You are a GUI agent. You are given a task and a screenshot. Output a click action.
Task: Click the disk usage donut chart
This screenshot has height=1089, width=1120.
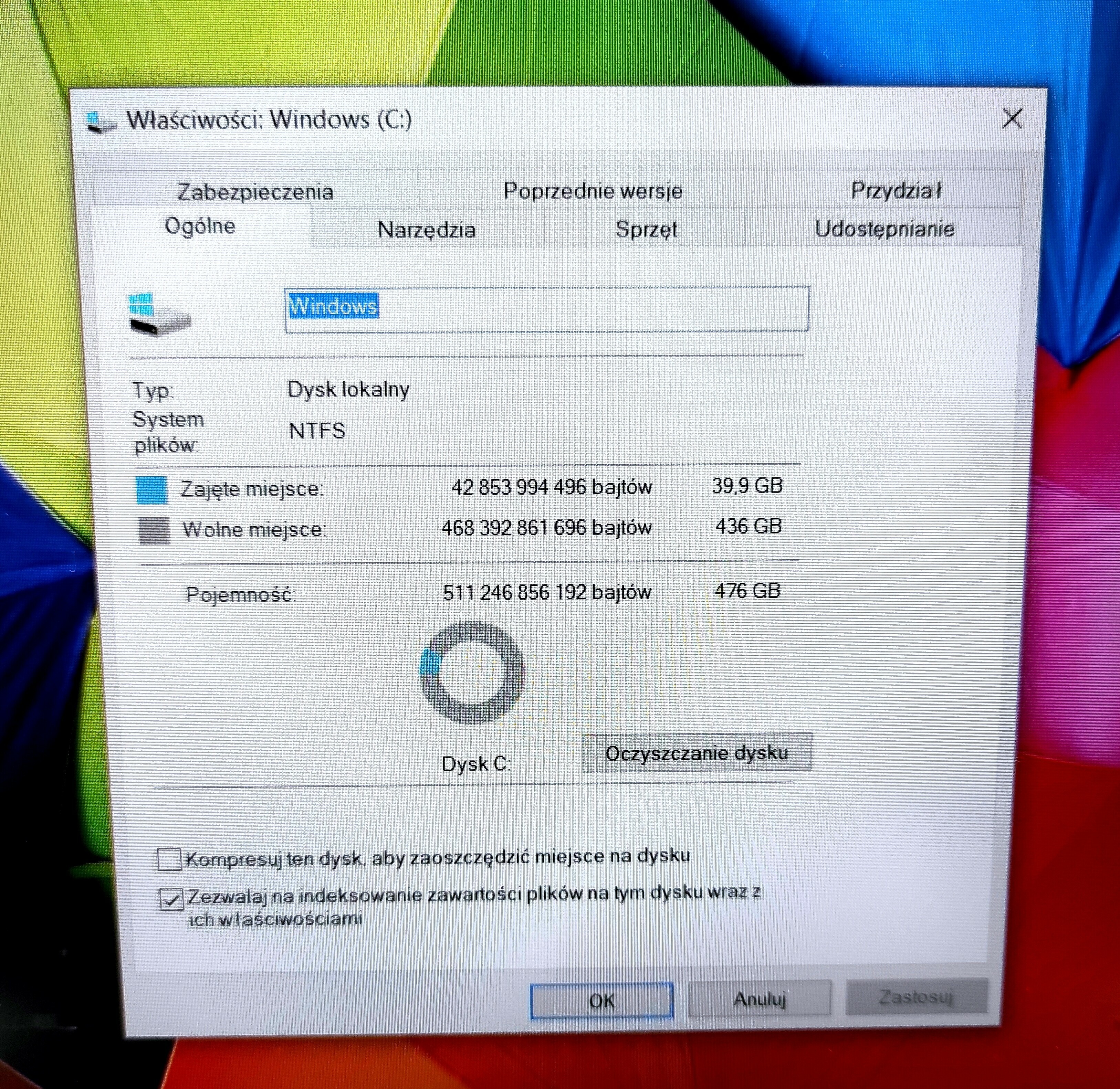coord(472,673)
